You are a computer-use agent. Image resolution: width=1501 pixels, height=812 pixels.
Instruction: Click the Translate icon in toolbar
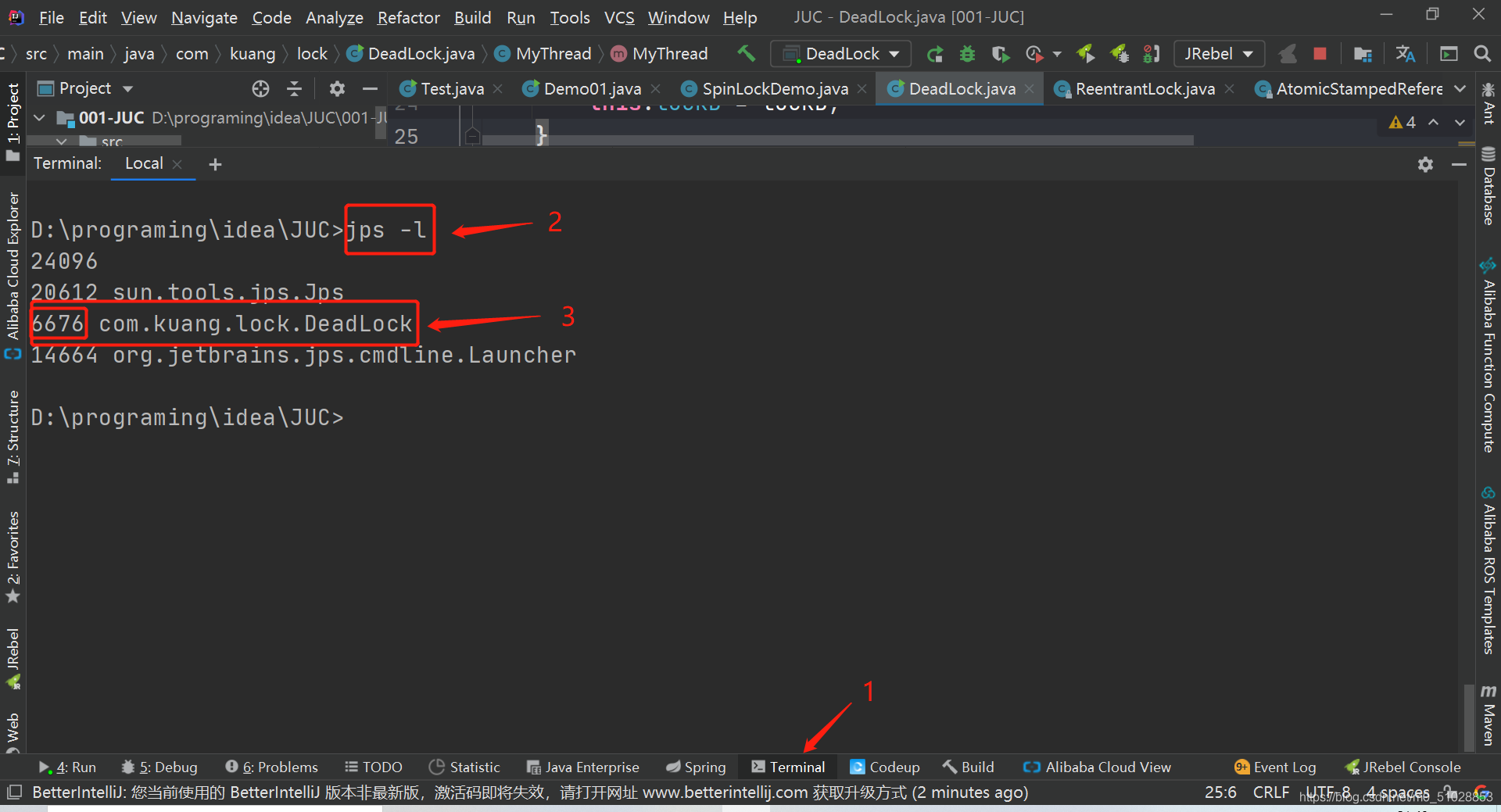[1405, 54]
